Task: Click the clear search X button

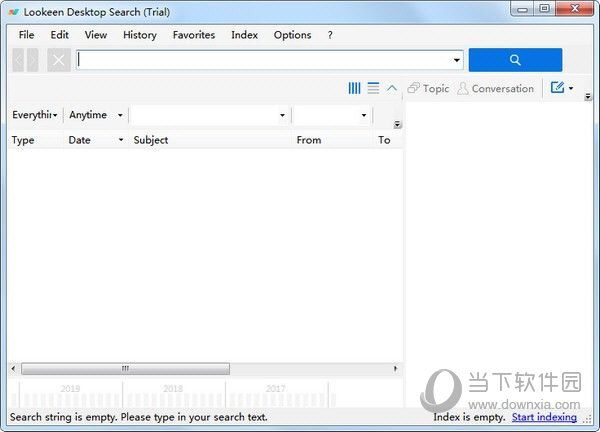Action: (59, 60)
